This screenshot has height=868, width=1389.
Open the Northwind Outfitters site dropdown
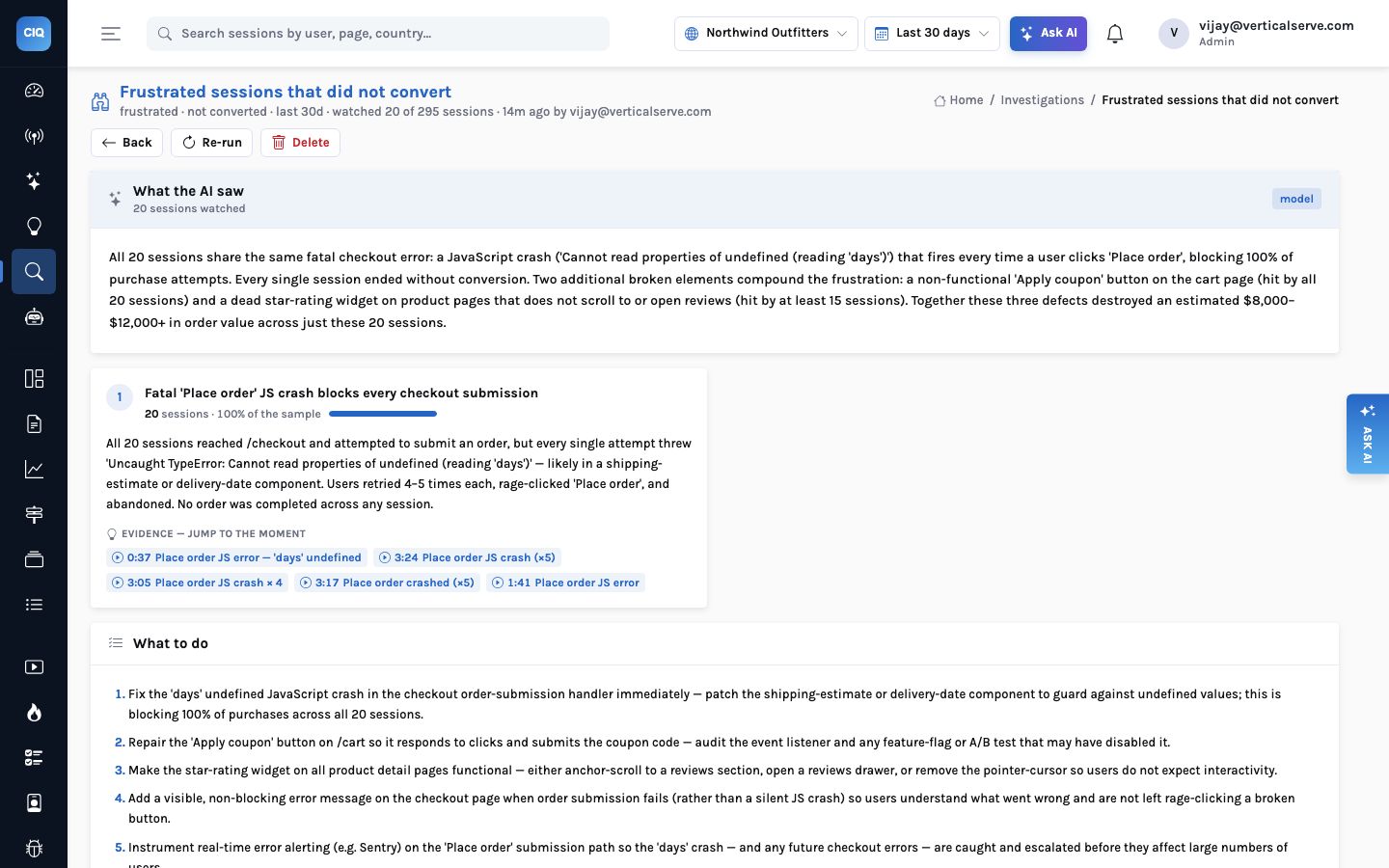point(766,34)
